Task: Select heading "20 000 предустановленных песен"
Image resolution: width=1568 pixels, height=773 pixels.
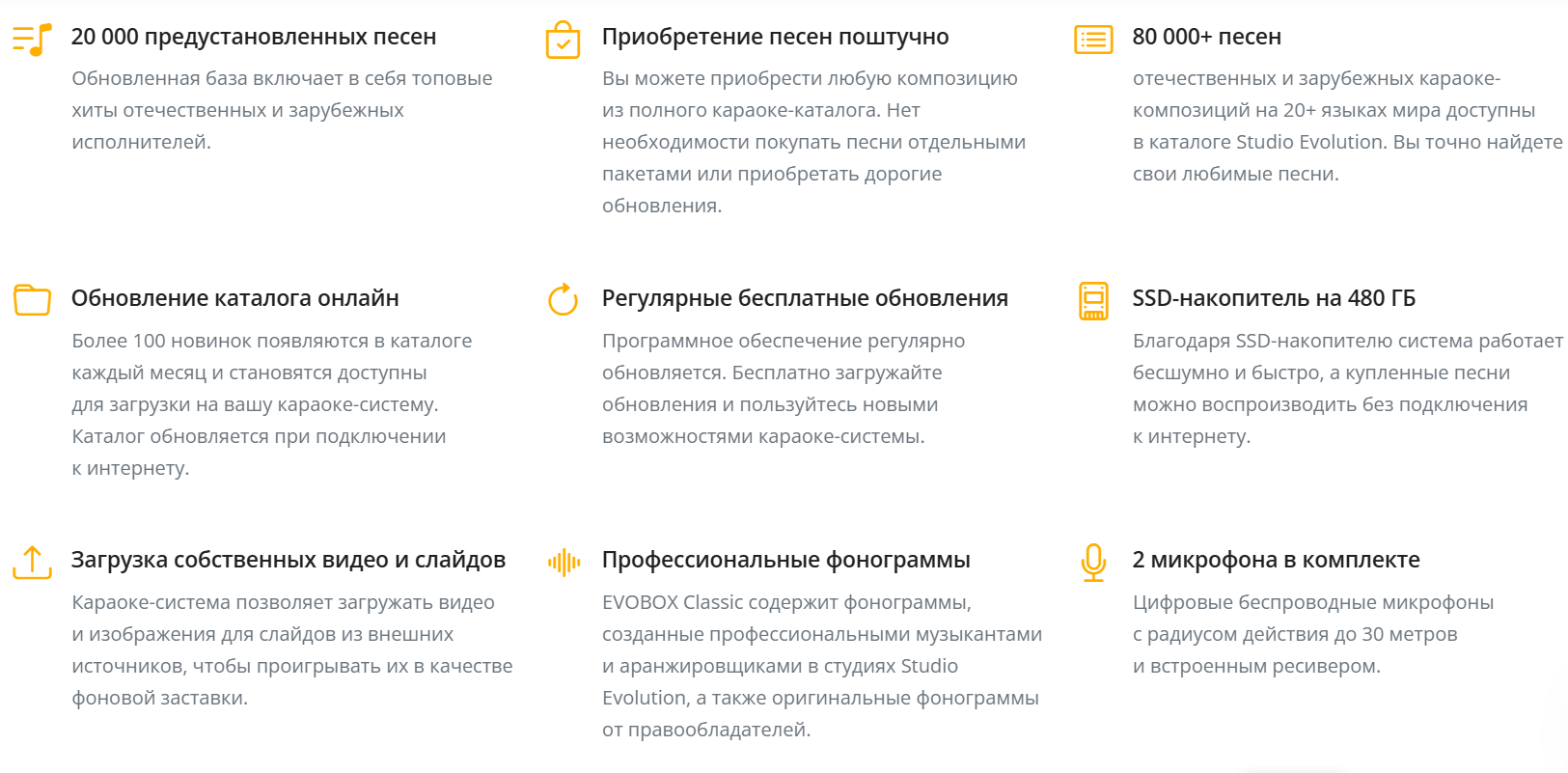Action: click(254, 37)
